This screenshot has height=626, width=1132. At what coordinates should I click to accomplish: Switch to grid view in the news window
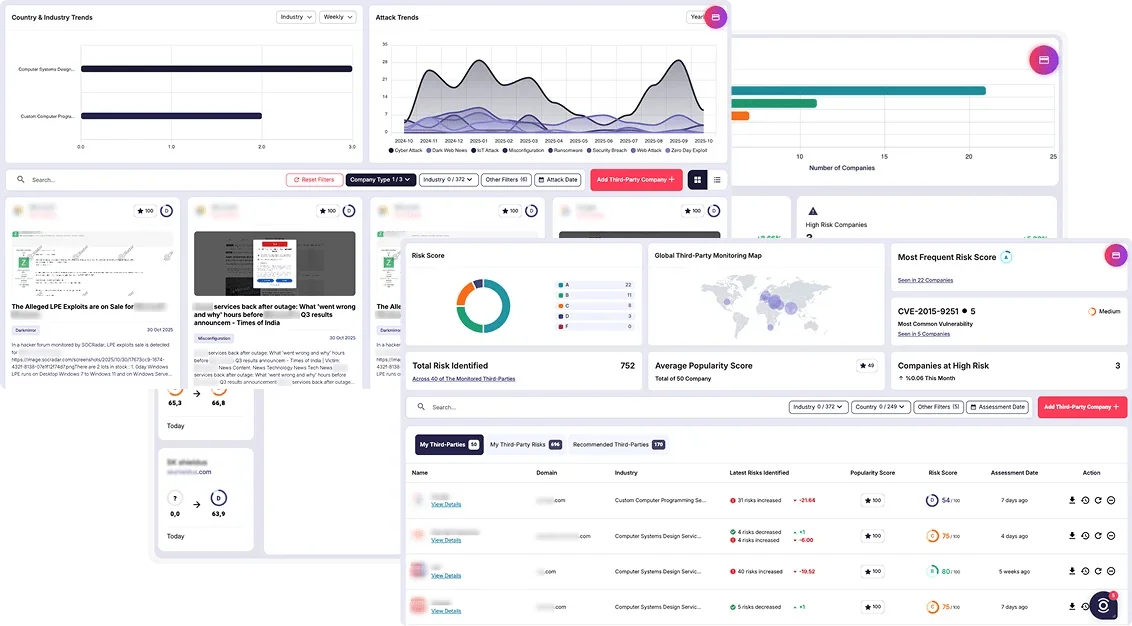(697, 180)
